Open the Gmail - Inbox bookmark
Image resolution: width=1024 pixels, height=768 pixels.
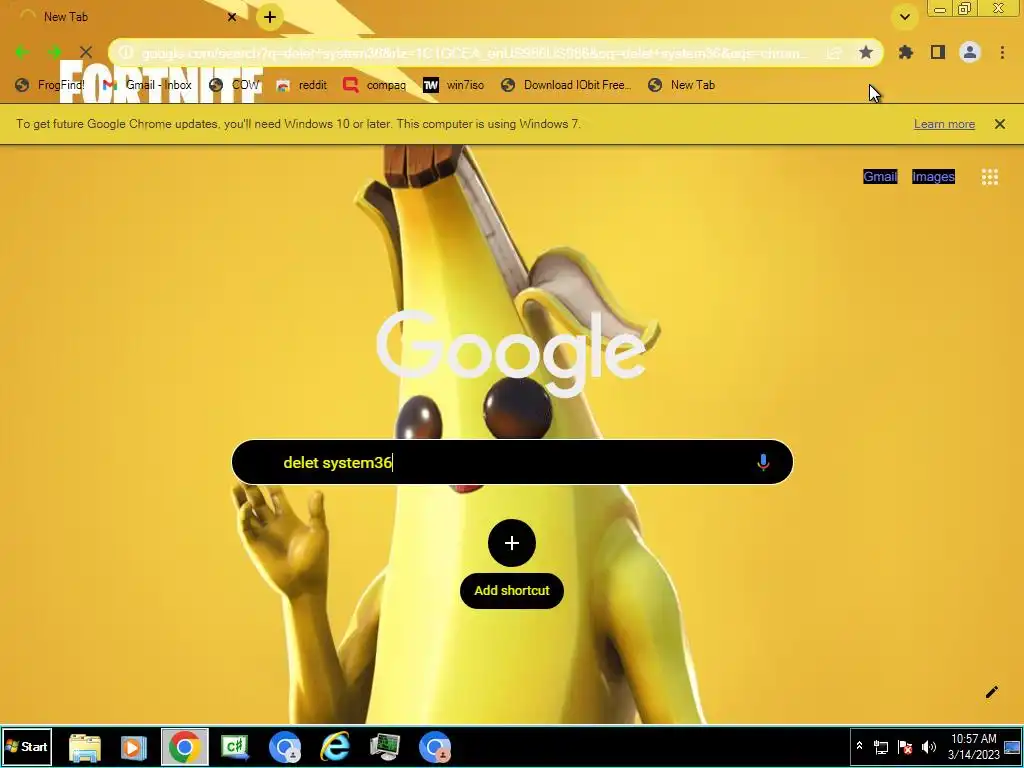point(148,85)
